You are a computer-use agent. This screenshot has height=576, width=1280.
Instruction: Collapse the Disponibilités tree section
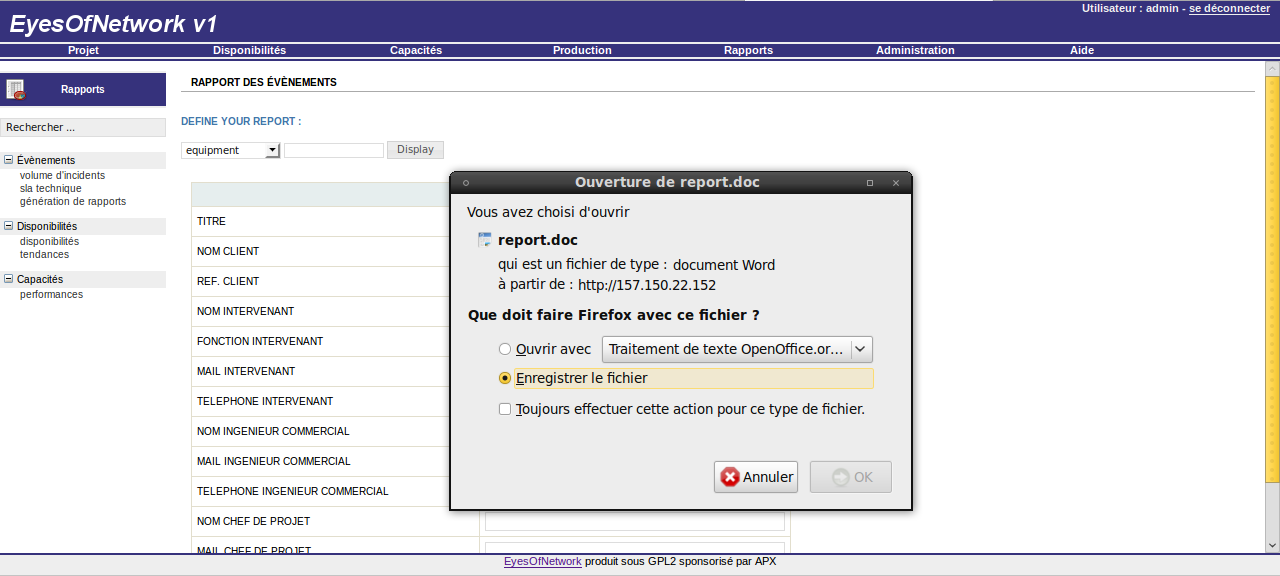tap(9, 226)
